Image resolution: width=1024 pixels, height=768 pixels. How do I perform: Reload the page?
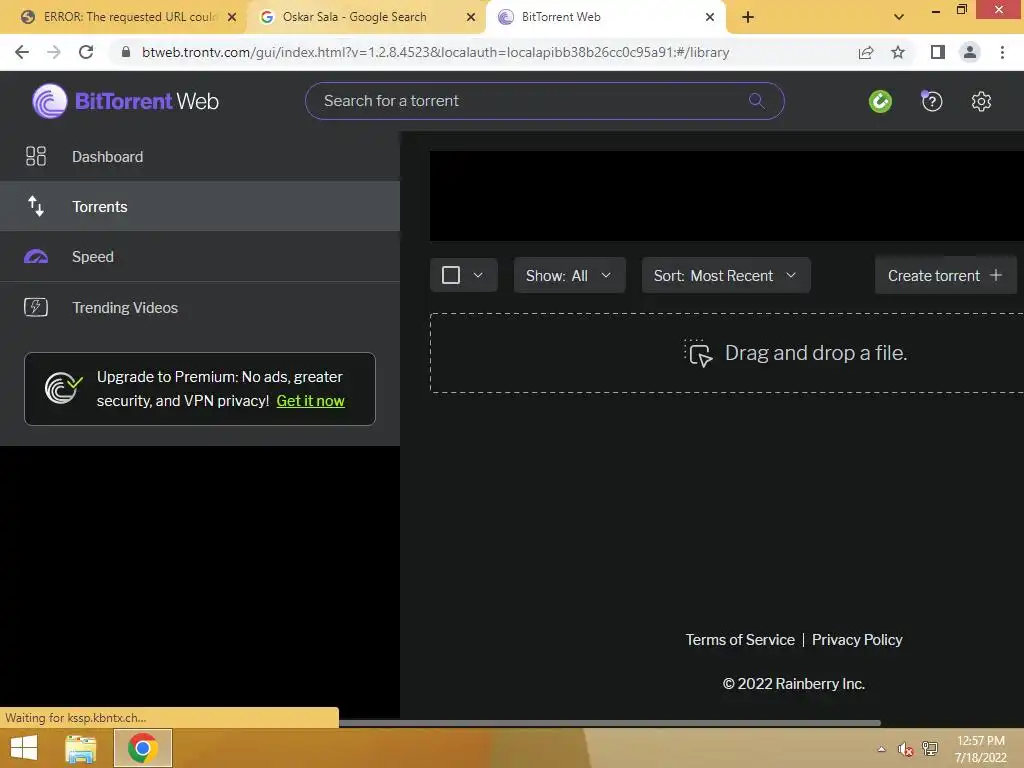tap(86, 52)
